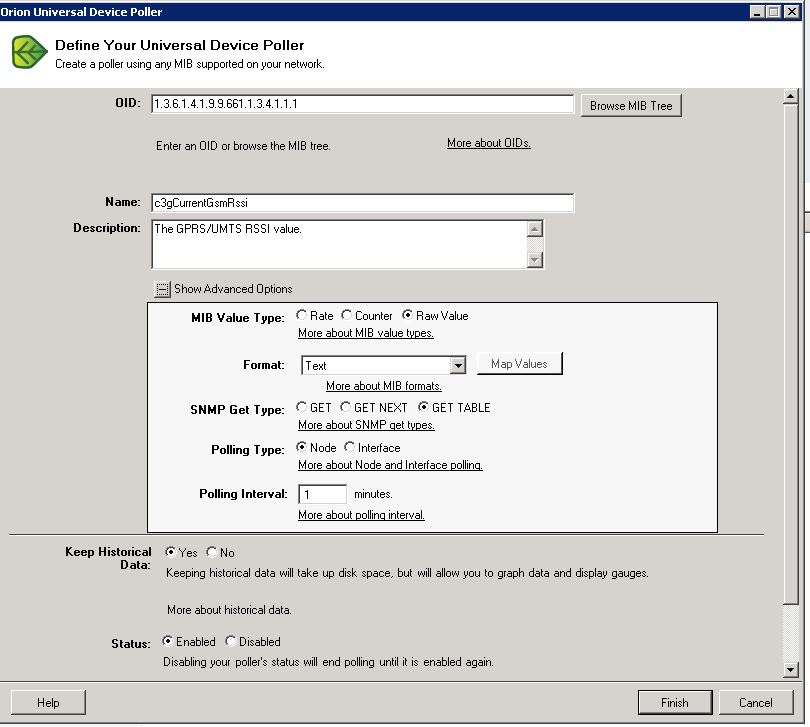Click into the OID input field
This screenshot has height=727, width=810.
click(x=363, y=104)
